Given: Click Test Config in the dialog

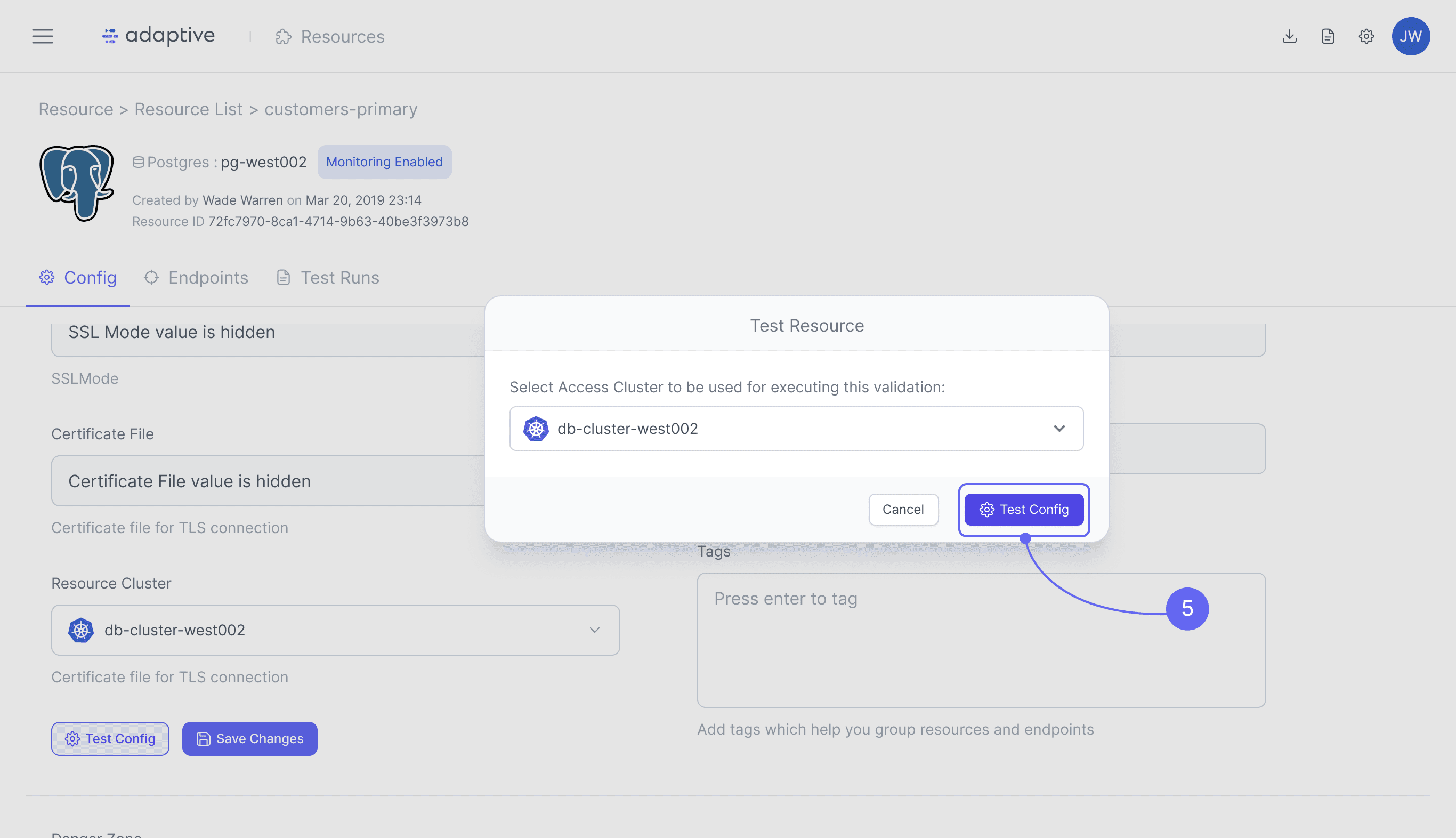Looking at the screenshot, I should point(1024,510).
